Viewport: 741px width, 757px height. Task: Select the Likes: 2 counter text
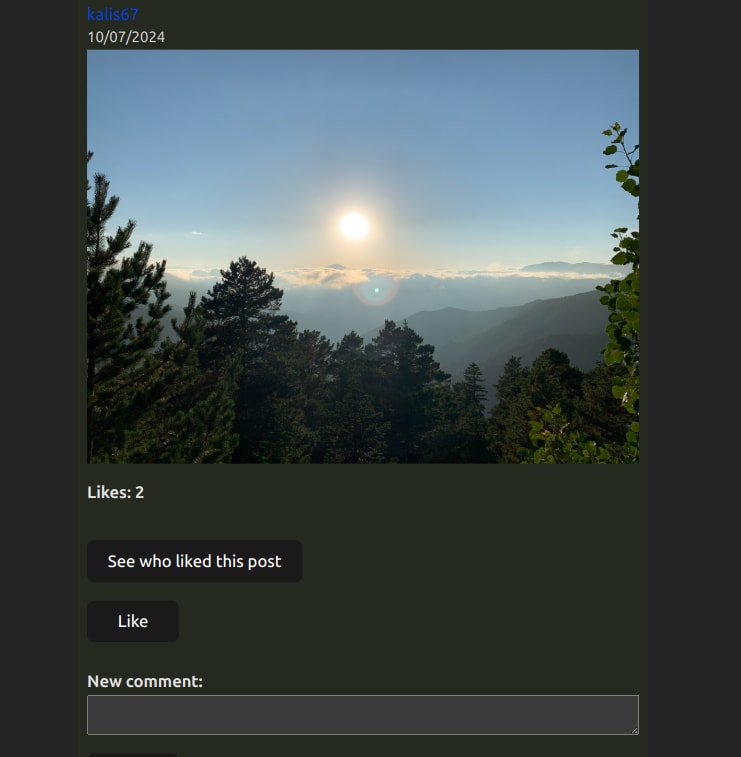115,492
